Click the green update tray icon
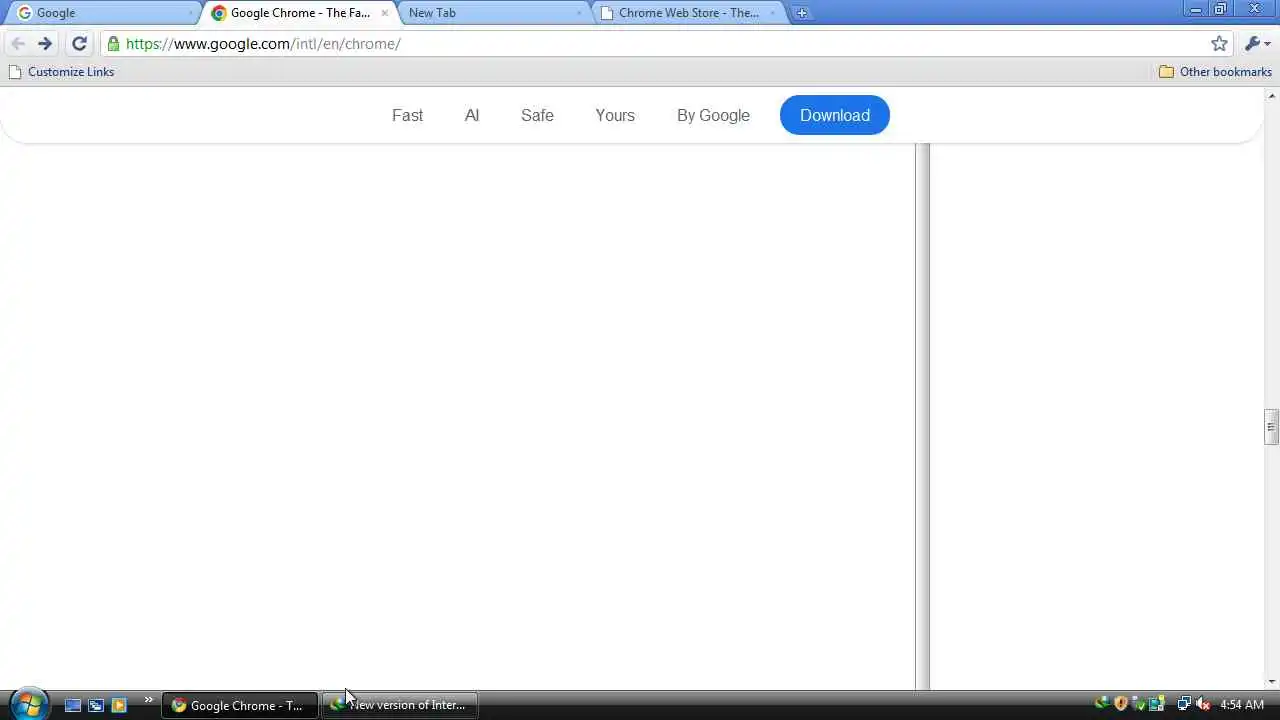 (x=1102, y=704)
